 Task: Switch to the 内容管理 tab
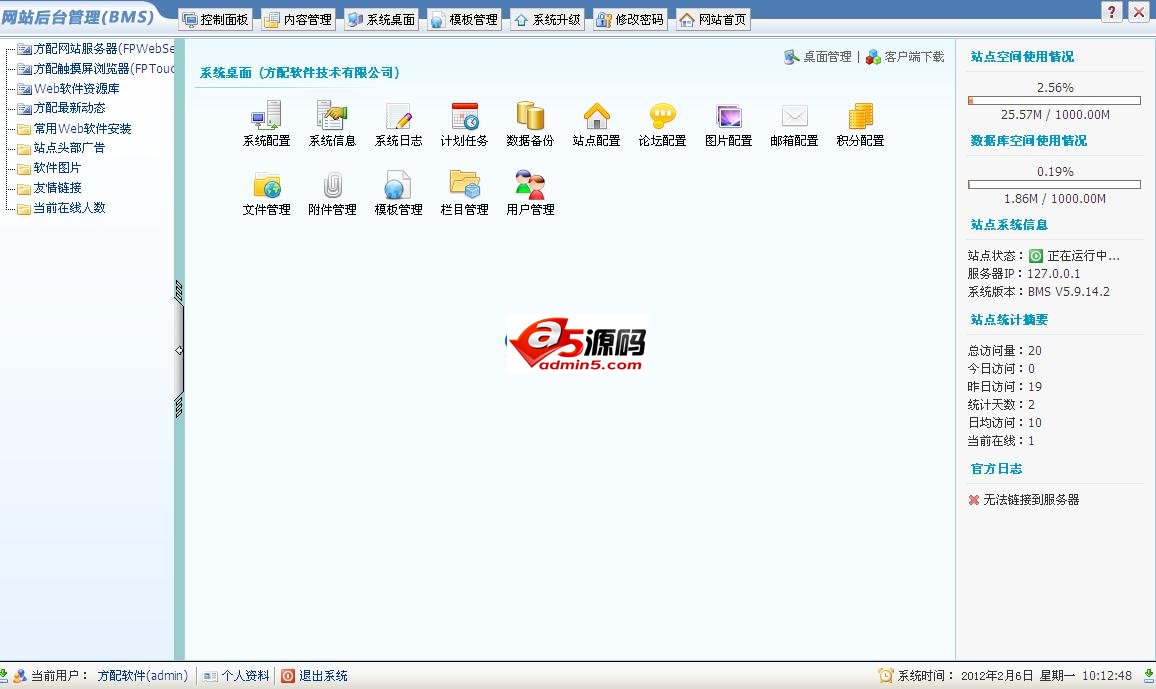click(x=299, y=20)
